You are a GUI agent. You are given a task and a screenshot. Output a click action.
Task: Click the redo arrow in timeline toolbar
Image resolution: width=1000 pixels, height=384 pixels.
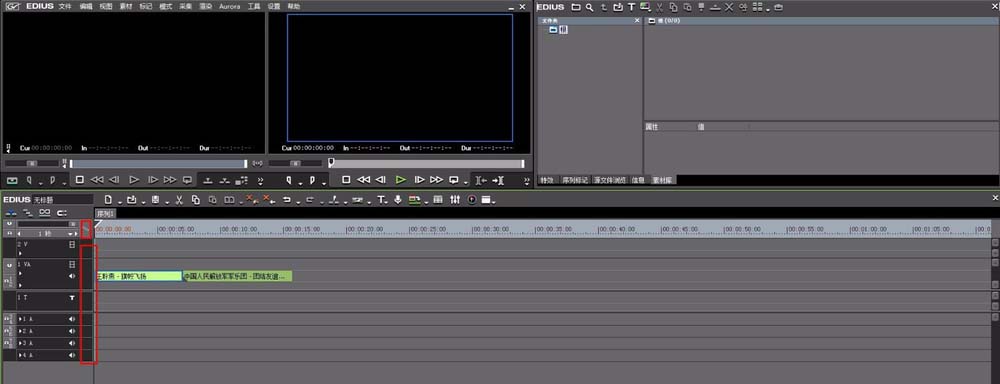pyautogui.click(x=309, y=200)
